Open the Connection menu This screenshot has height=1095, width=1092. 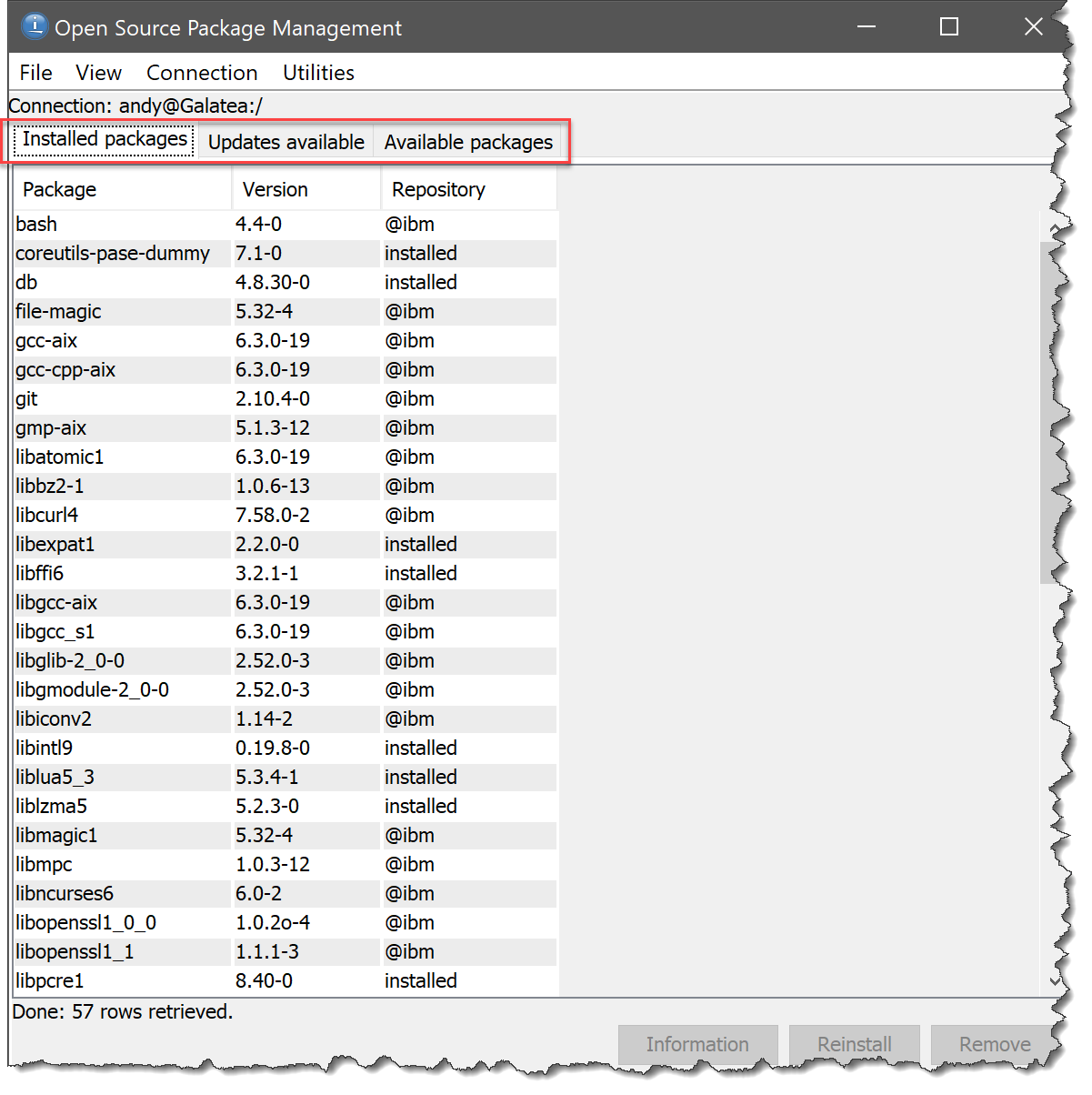[x=202, y=73]
